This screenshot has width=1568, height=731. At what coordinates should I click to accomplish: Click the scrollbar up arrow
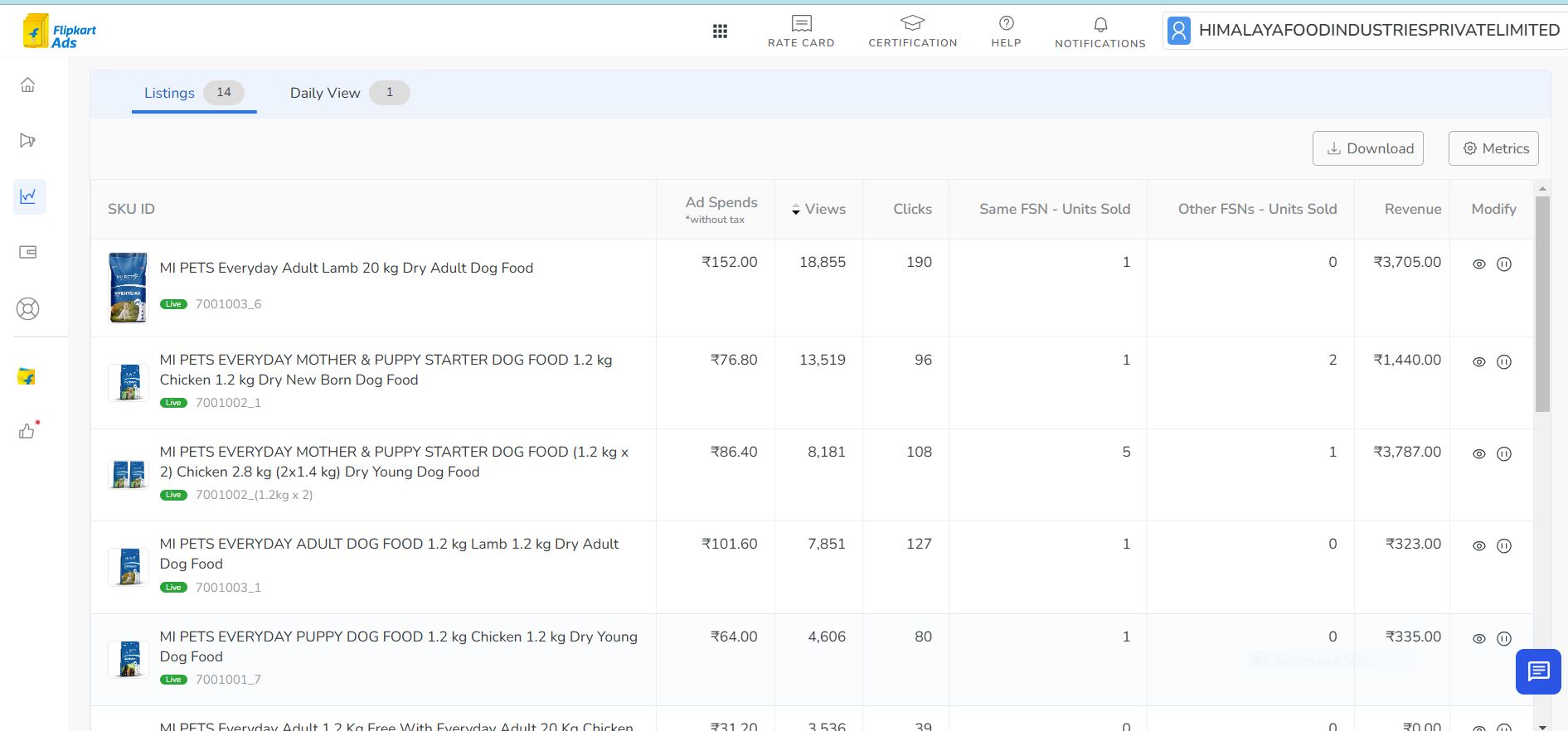[x=1542, y=189]
